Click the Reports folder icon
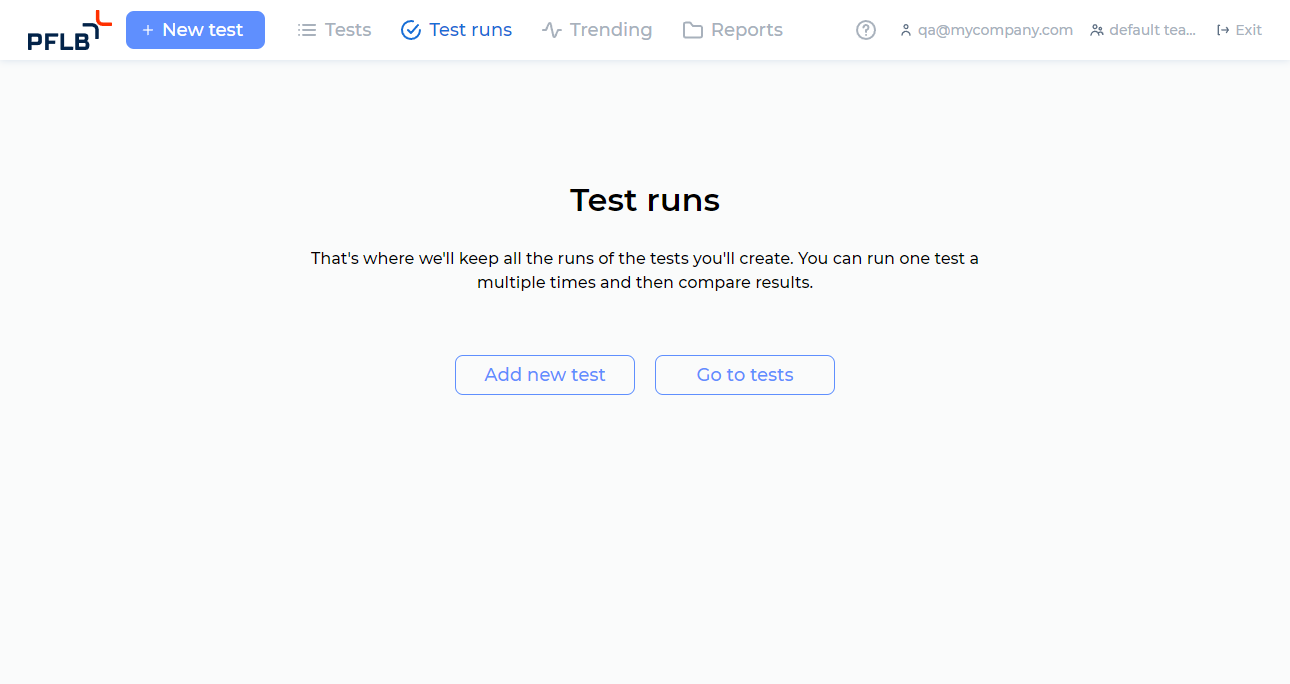1290x684 pixels. click(693, 29)
